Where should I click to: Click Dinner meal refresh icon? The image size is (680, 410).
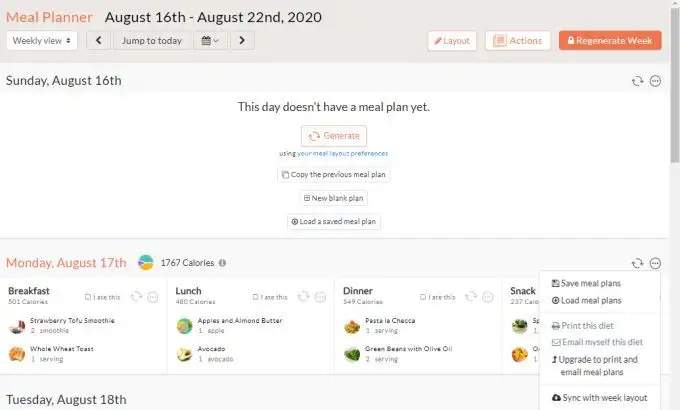point(471,297)
